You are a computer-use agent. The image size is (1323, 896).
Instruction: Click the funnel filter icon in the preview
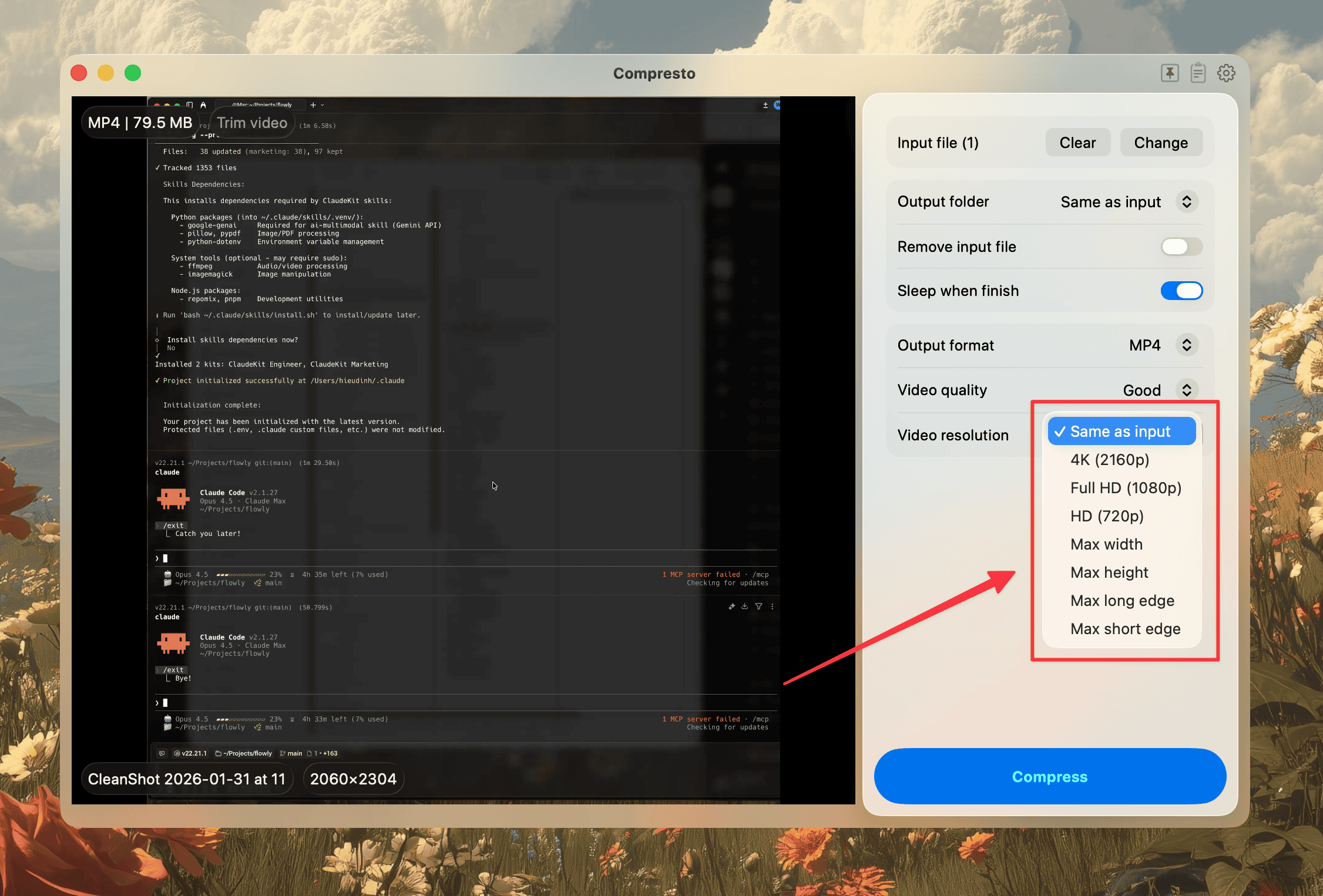(758, 606)
